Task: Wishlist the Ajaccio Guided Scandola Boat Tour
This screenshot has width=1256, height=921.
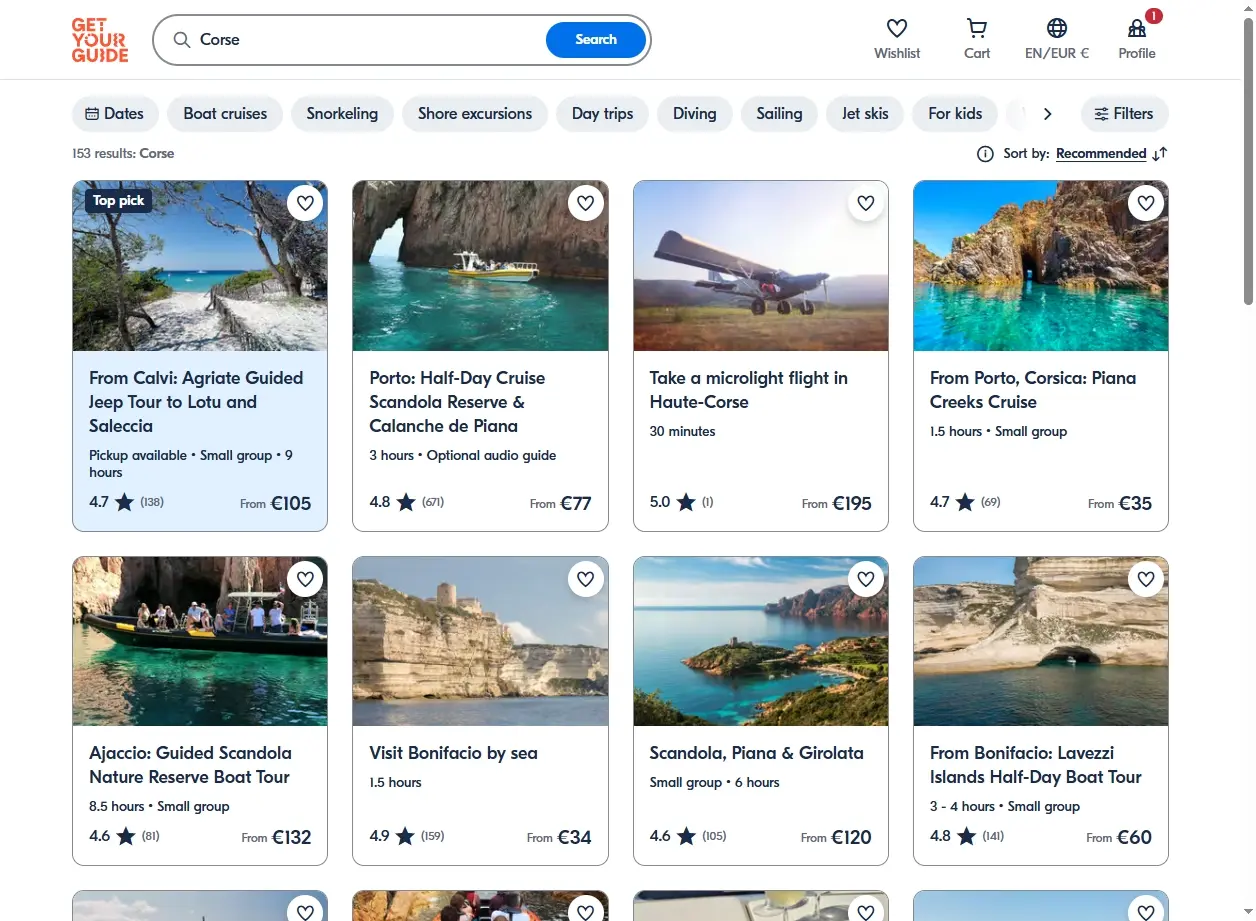Action: pos(306,578)
